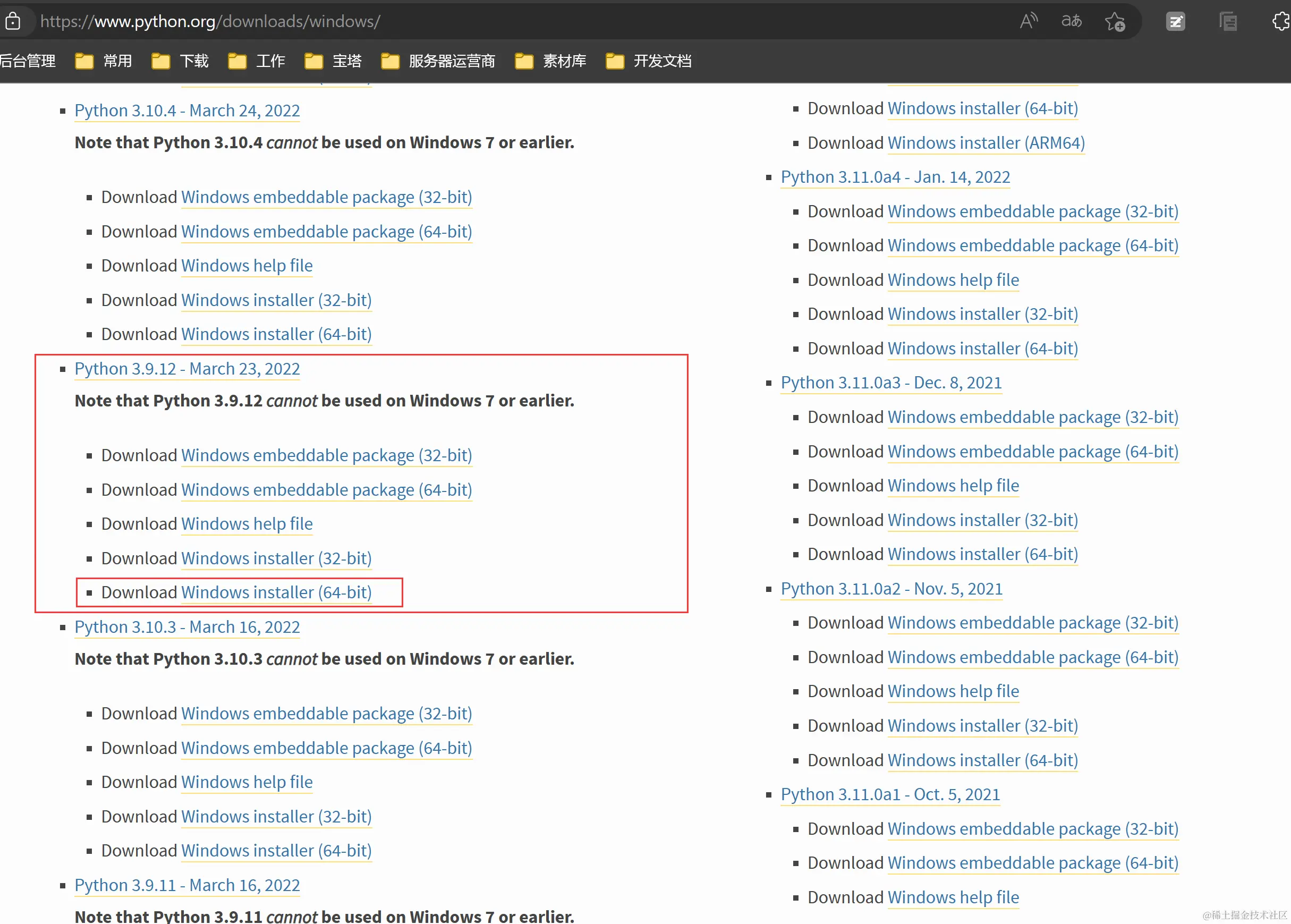Screen dimensions: 1291x924
Task: Open the 下载 bookmarks folder
Action: (180, 61)
